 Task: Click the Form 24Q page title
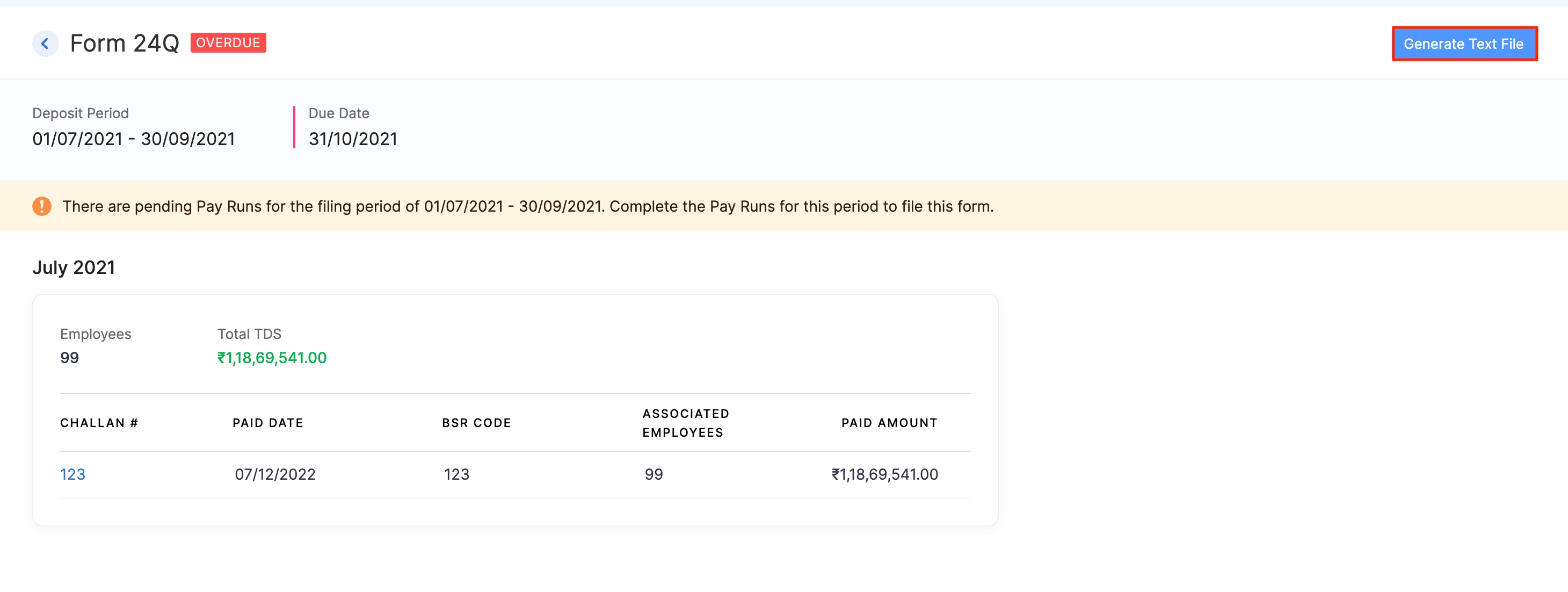pyautogui.click(x=124, y=43)
